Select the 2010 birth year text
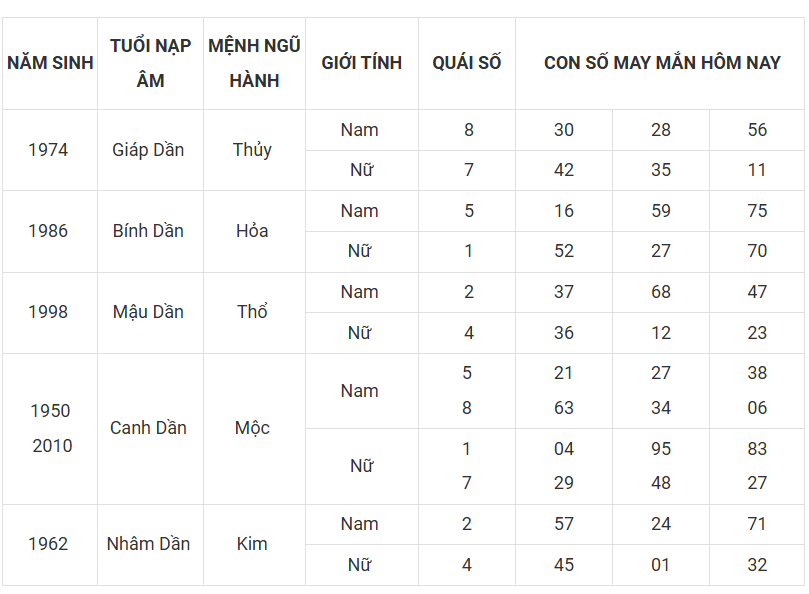 (52, 446)
